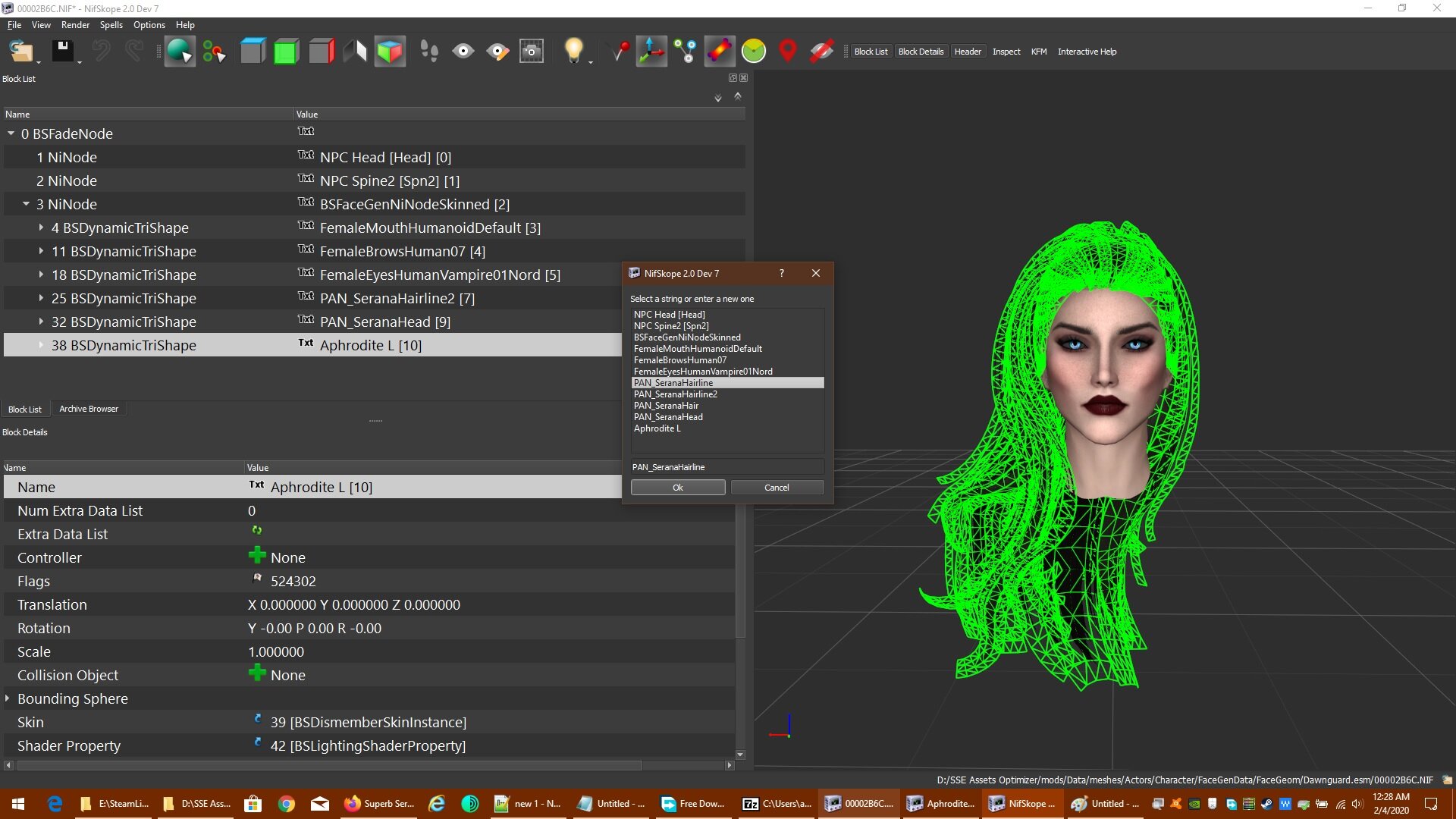
Task: Click the Shader Property link arrow icon
Action: point(257,742)
